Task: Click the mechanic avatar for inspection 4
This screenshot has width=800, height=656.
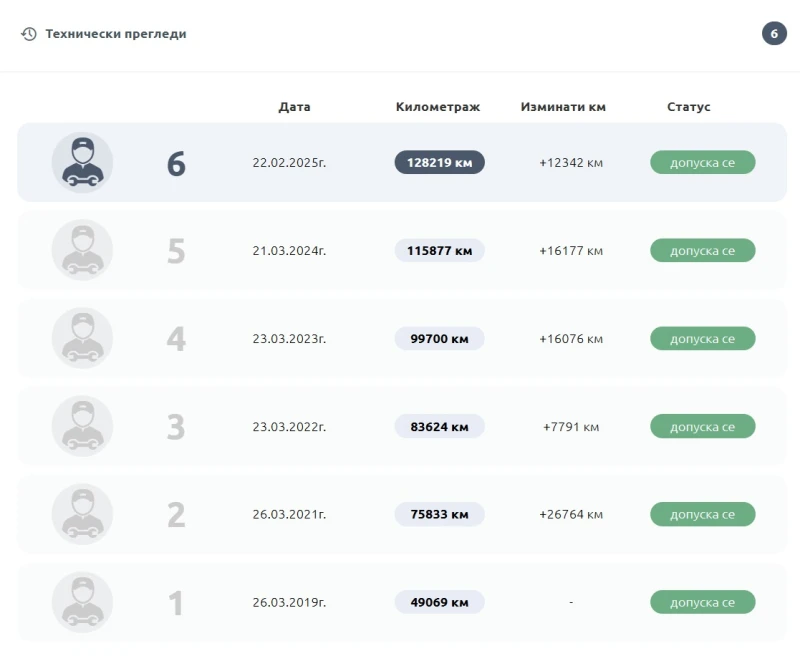Action: pos(82,338)
